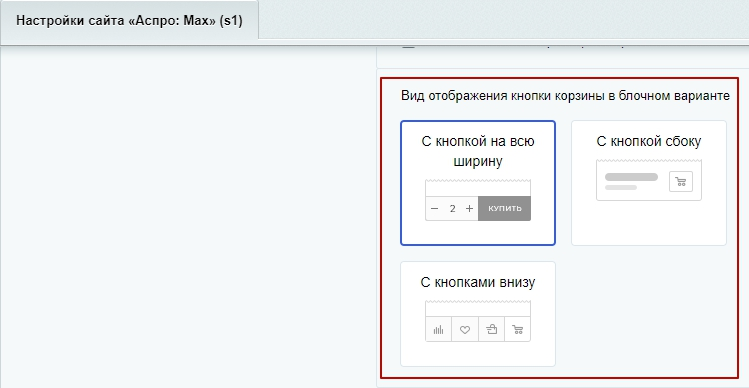
Task: Click the quick-buy basket icon in bottom-buttons preview
Action: (x=492, y=329)
